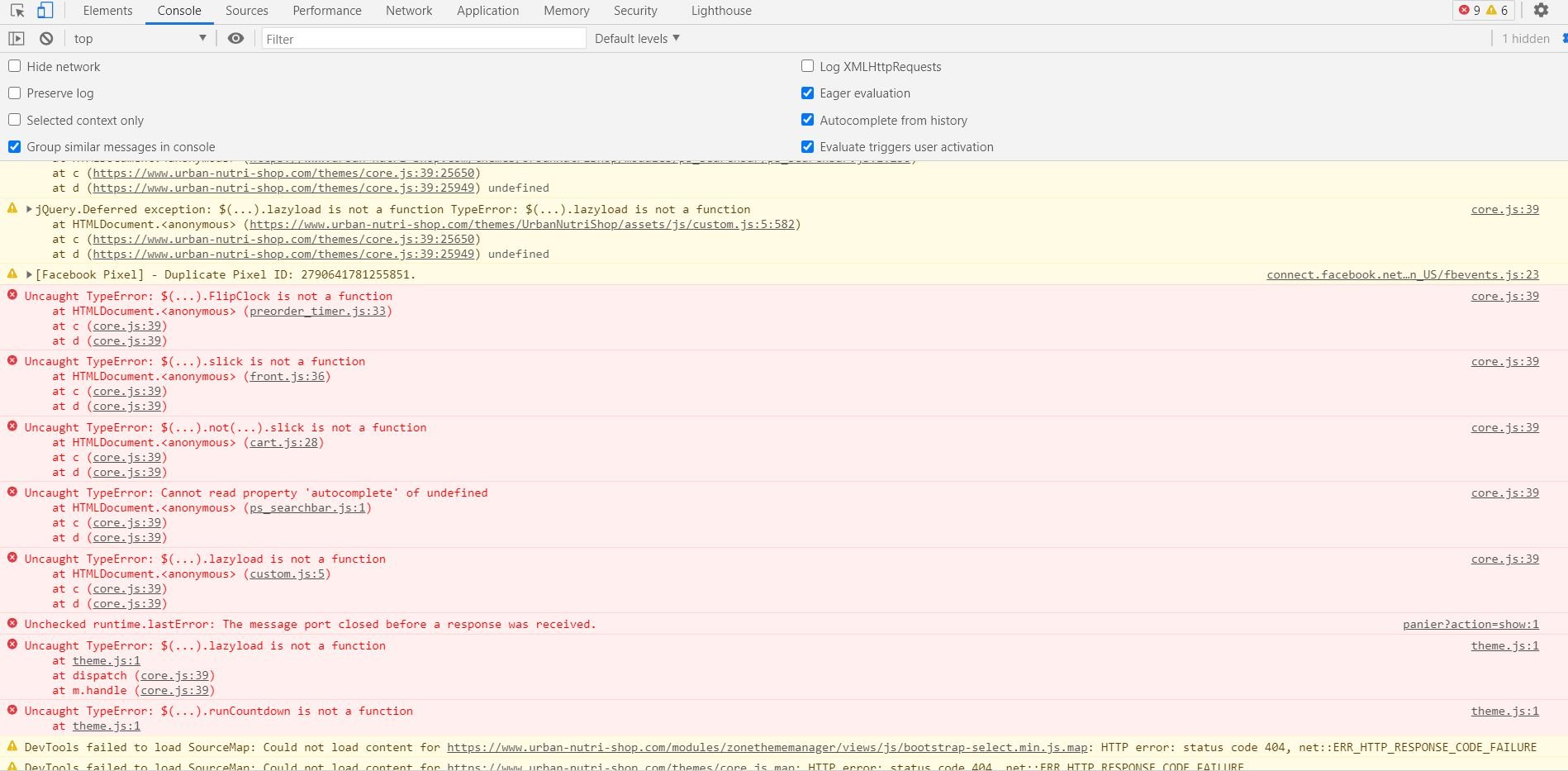Image resolution: width=1568 pixels, height=771 pixels.
Task: Create live expression via eye icon
Action: 235,39
